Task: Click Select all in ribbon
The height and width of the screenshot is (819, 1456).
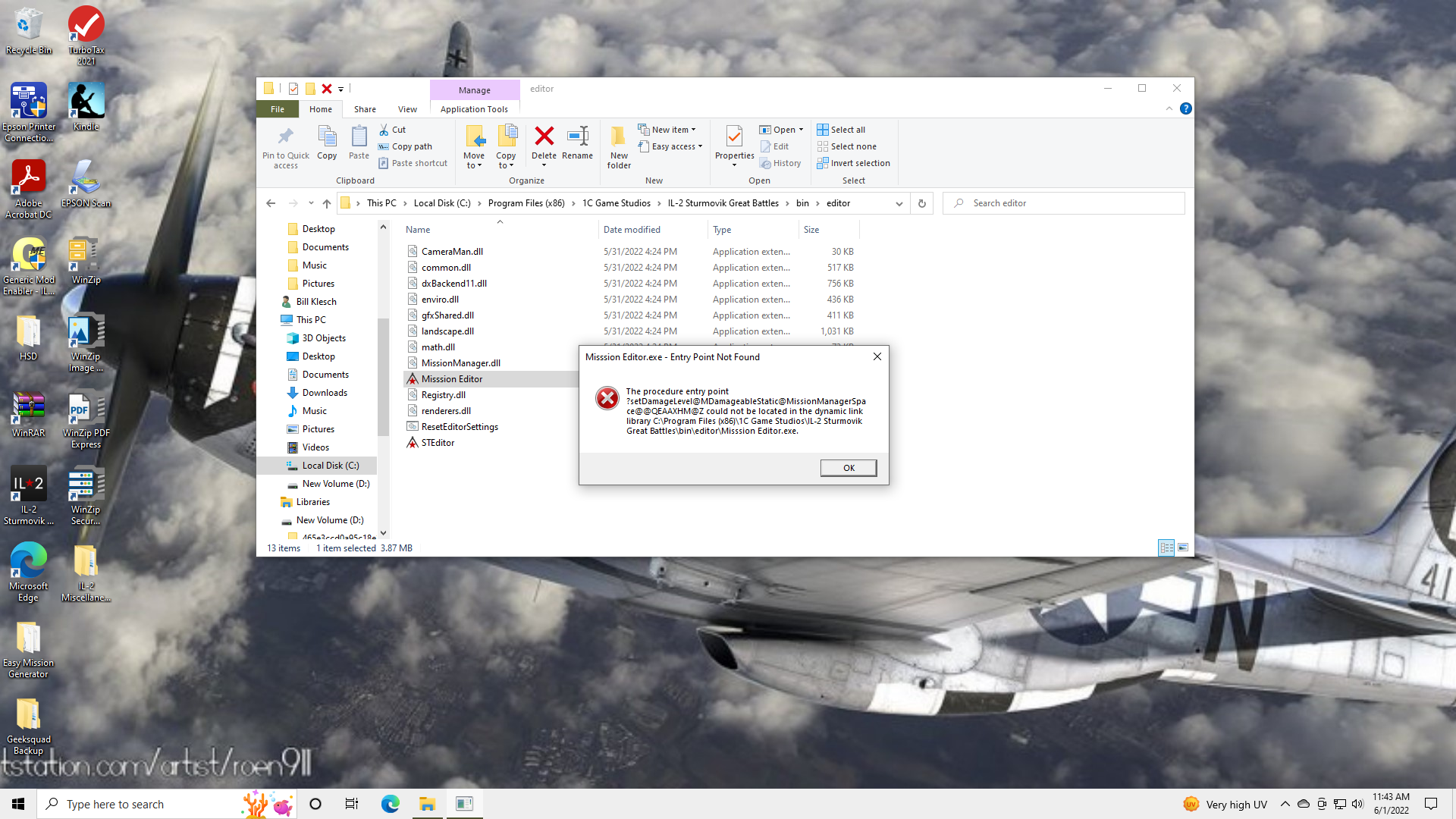Action: tap(846, 130)
